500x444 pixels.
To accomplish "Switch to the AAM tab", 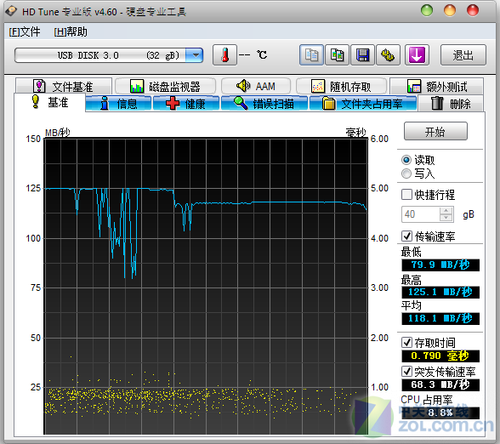I will pyautogui.click(x=256, y=86).
